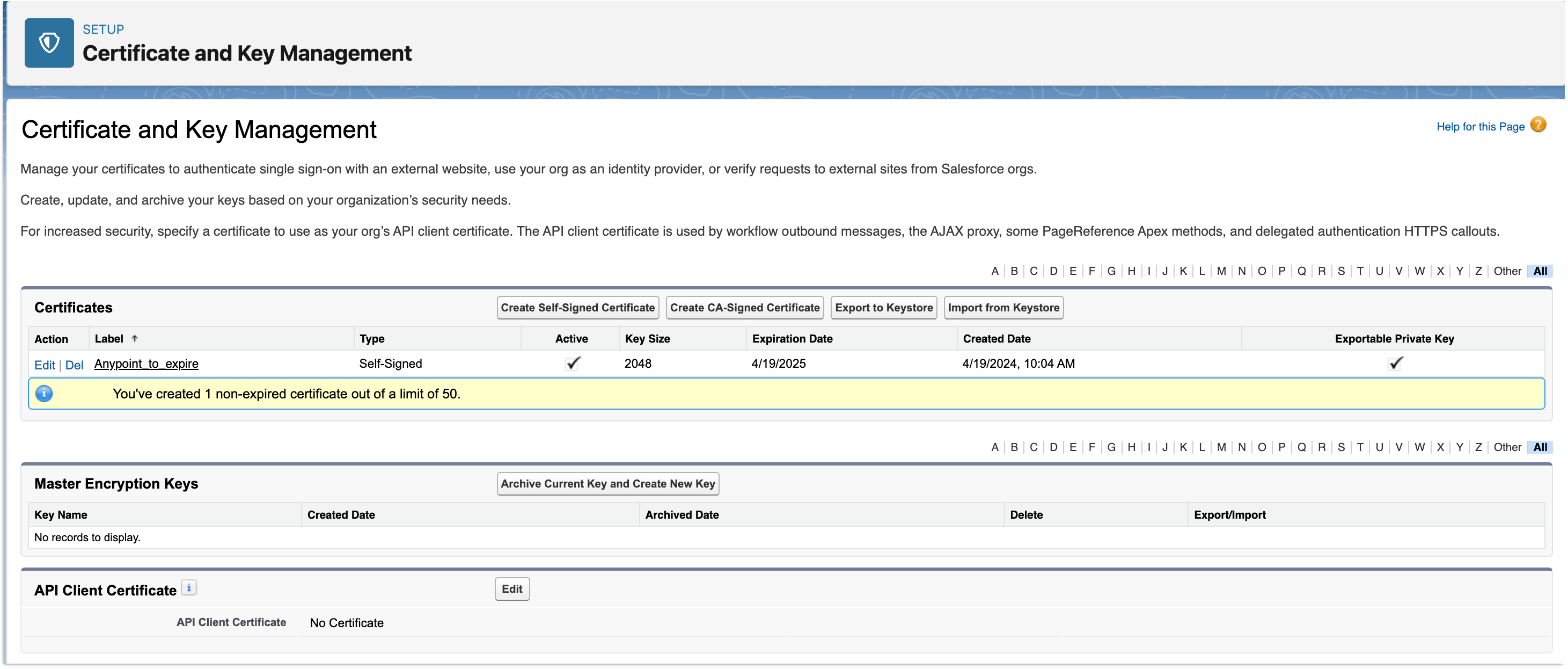Click the SETUP breadcrumb text
The height and width of the screenshot is (669, 1568).
(x=103, y=29)
